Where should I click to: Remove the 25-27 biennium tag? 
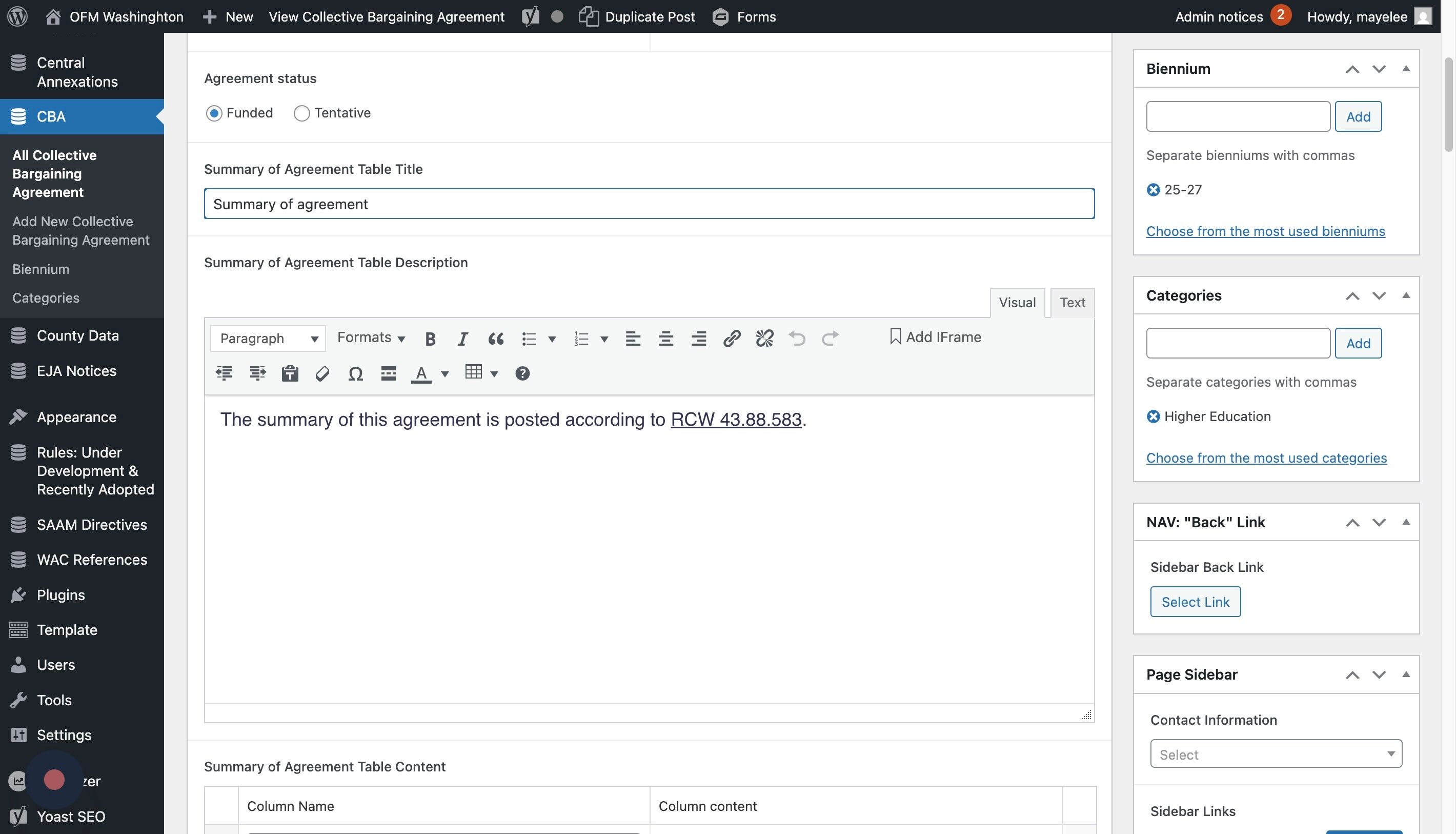1153,190
